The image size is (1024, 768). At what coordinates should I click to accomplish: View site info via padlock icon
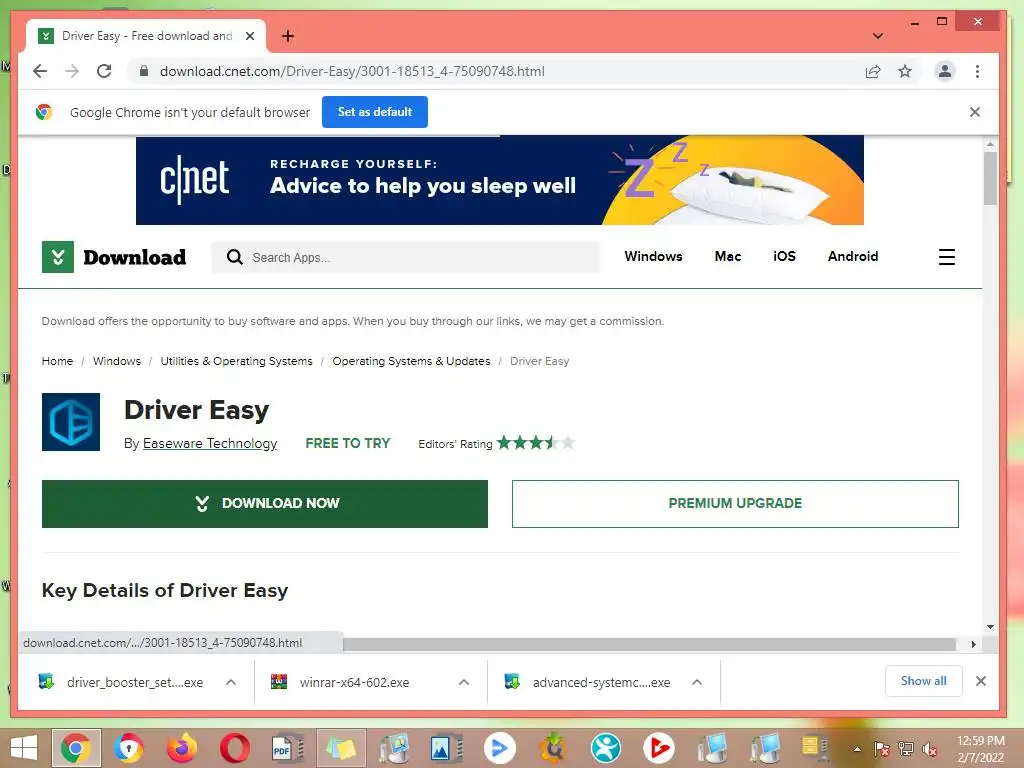144,71
